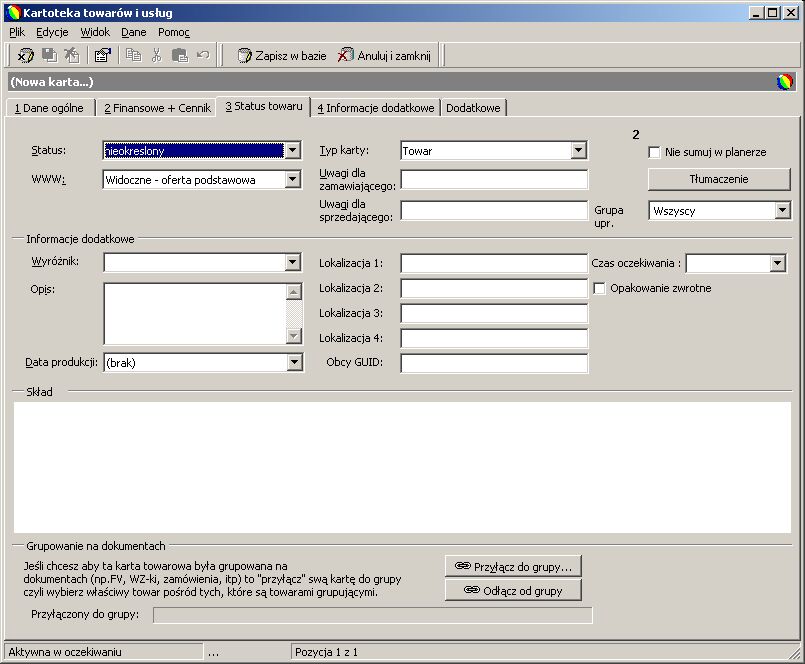Click Przyłącz do grupy... button
The image size is (805, 664).
click(x=513, y=566)
